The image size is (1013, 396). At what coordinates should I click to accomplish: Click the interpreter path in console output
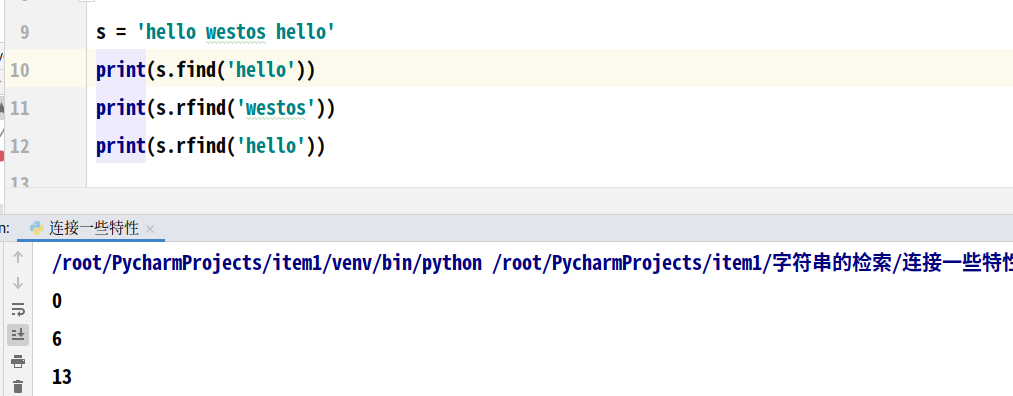[267, 263]
